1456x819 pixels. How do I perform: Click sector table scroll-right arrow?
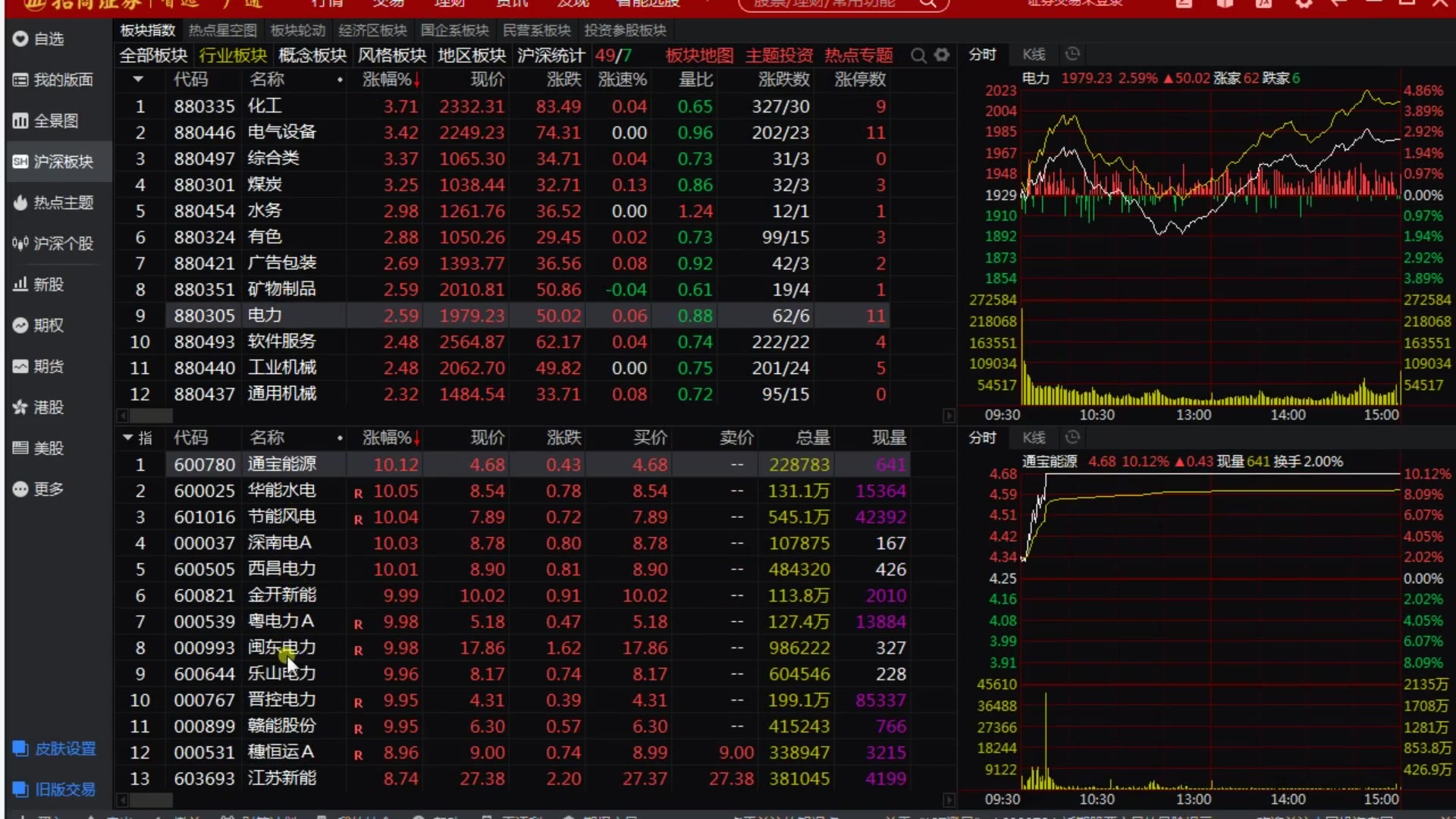click(949, 416)
